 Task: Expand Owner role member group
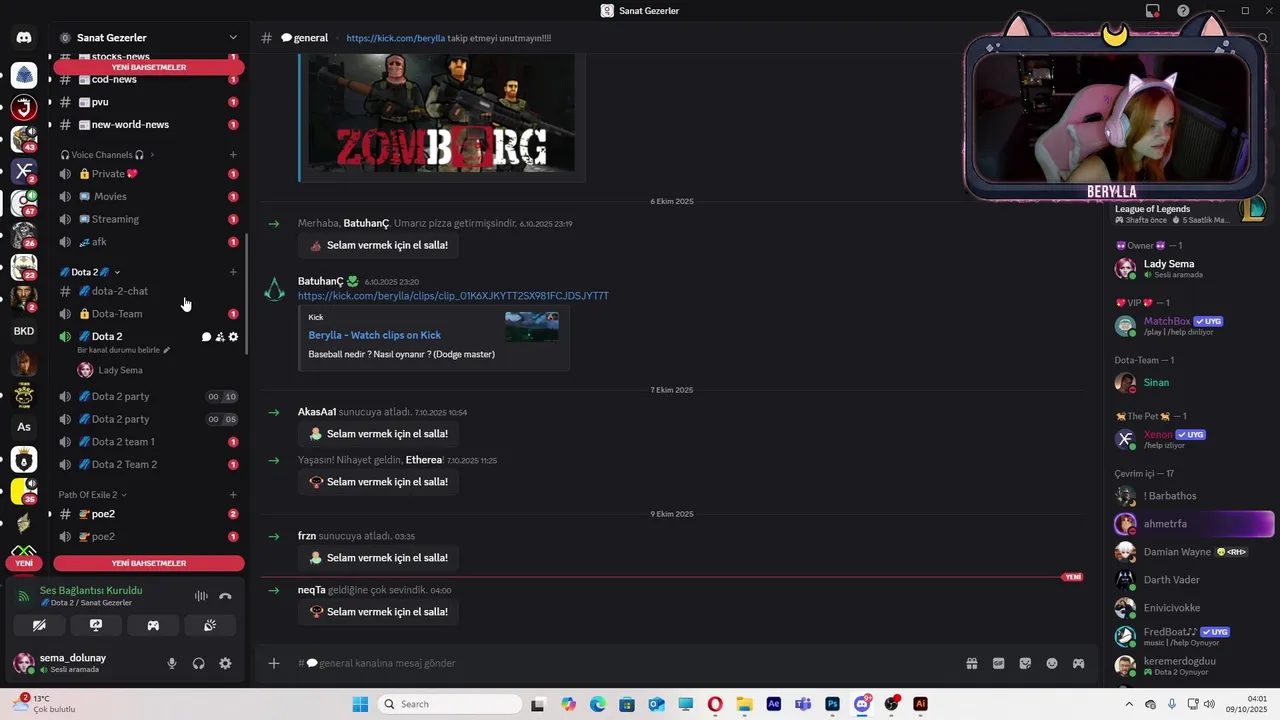pyautogui.click(x=1149, y=245)
